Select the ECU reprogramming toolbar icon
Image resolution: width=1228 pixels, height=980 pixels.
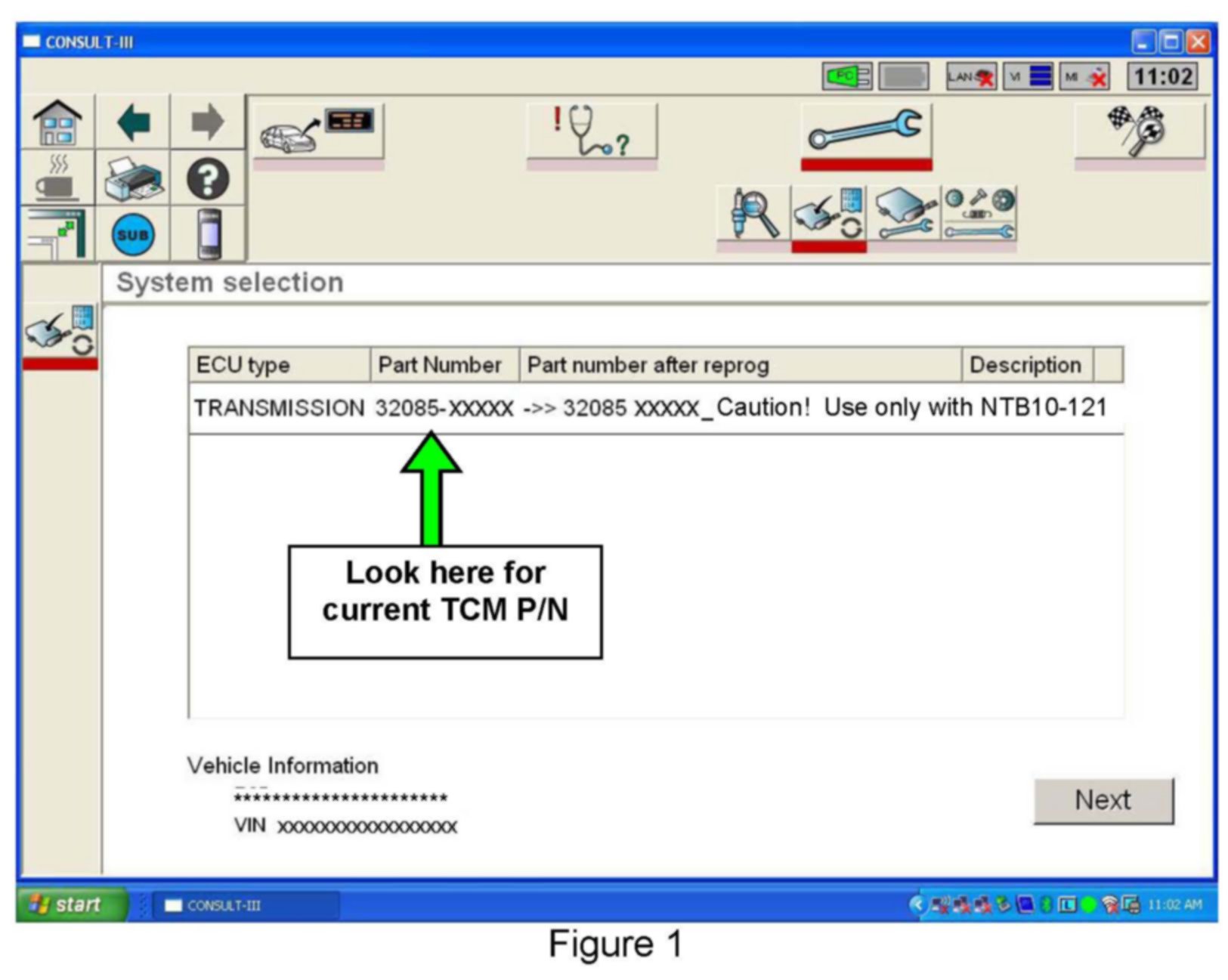(x=828, y=215)
